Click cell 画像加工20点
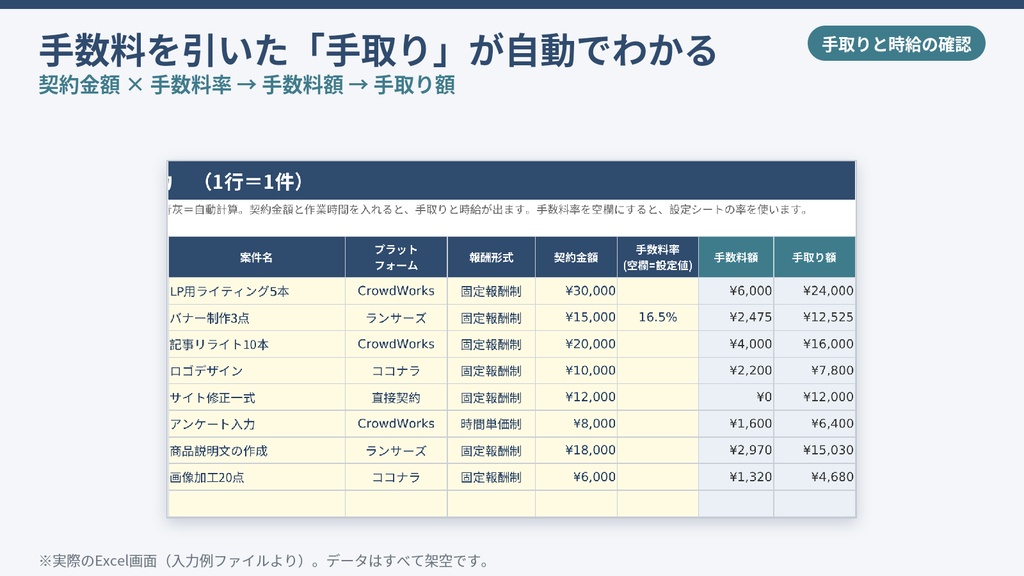1024x576 pixels. (x=256, y=477)
